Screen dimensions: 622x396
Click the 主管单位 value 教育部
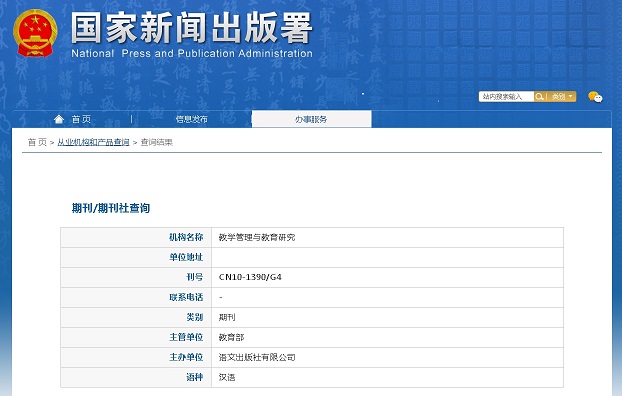pos(231,338)
